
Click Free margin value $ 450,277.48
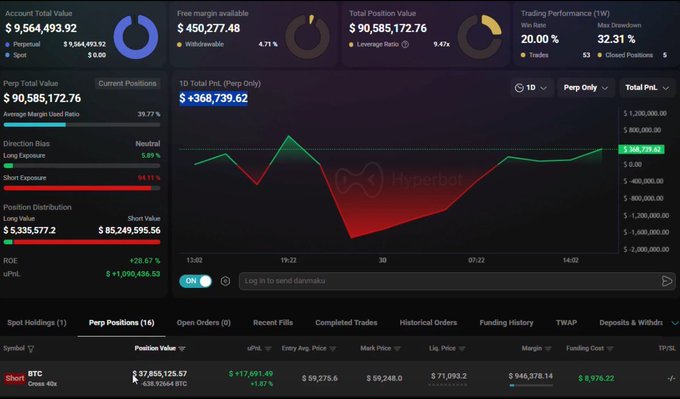tap(209, 28)
